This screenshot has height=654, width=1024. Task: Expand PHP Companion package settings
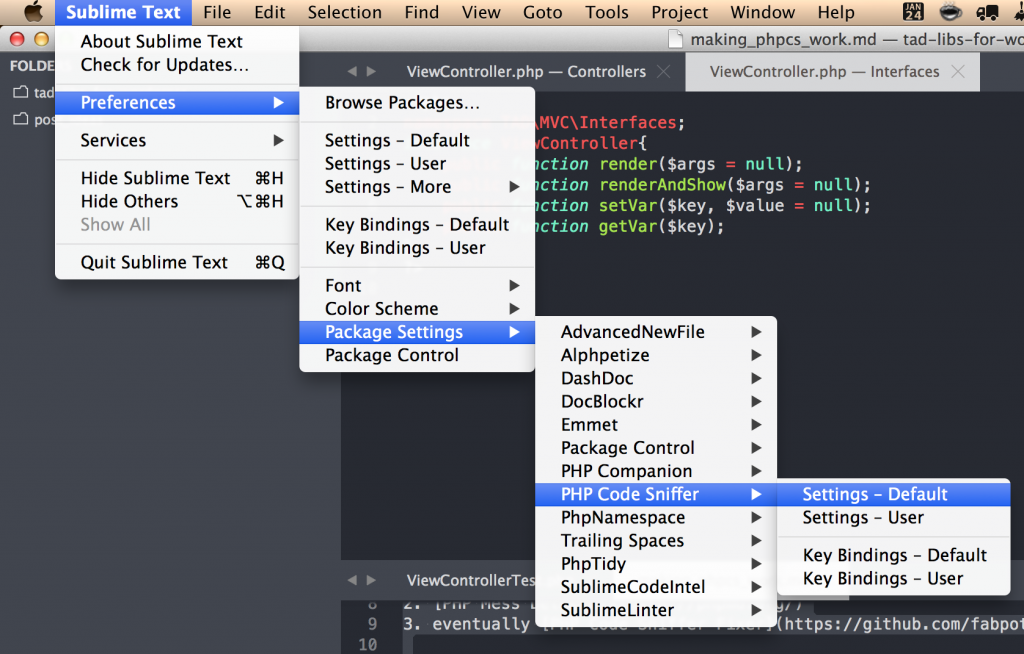[x=656, y=471]
